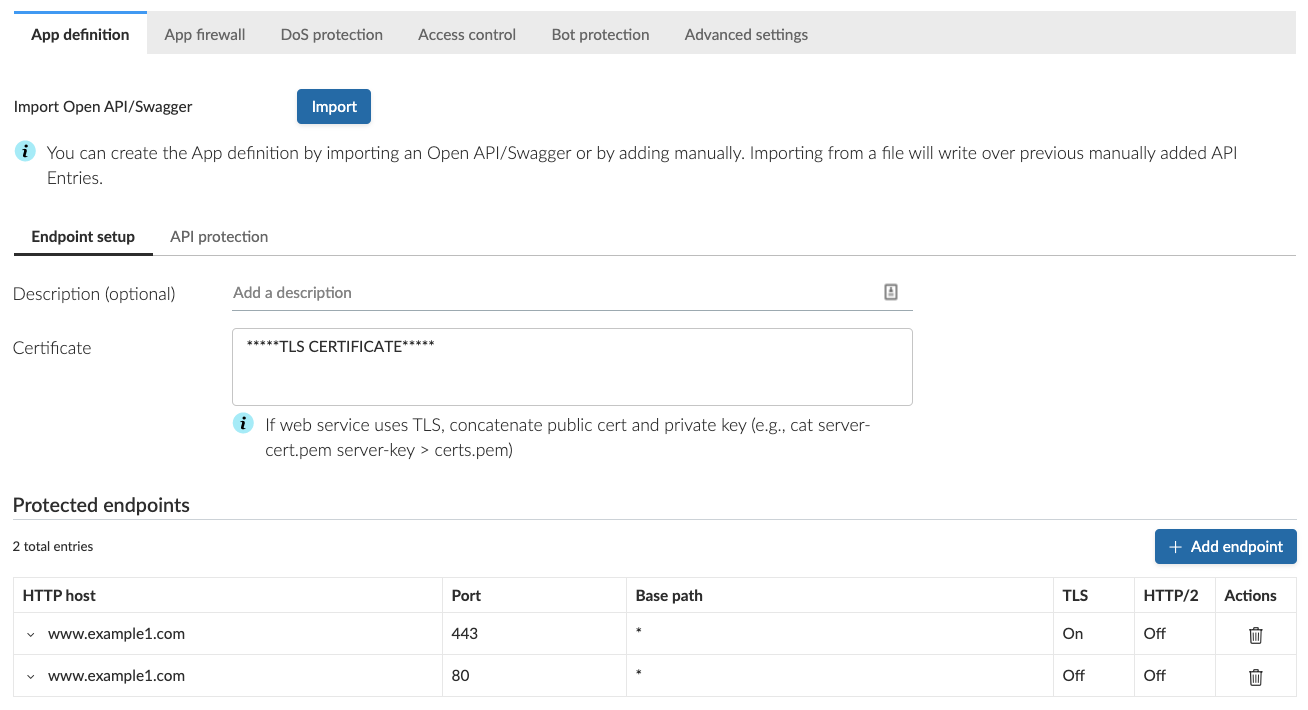The height and width of the screenshot is (710, 1308).
Task: Click the Import button
Action: tap(334, 107)
